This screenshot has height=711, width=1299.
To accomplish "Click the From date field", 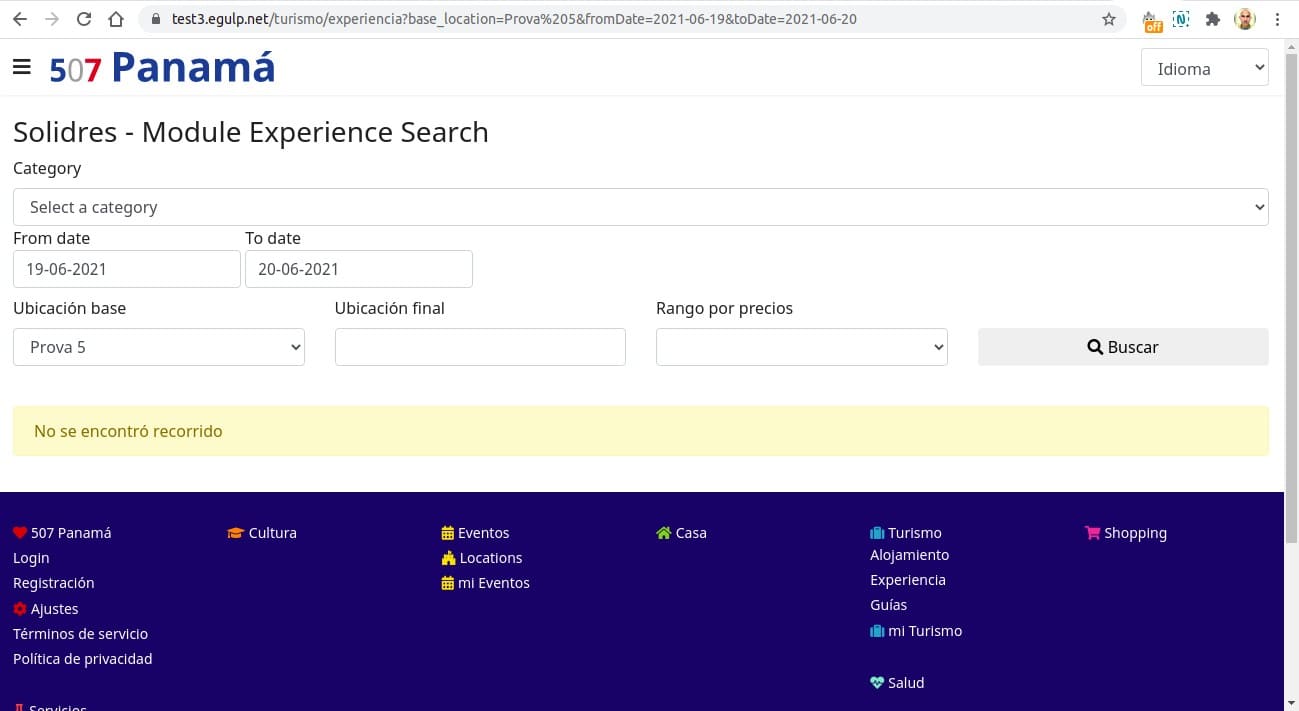I will [126, 269].
